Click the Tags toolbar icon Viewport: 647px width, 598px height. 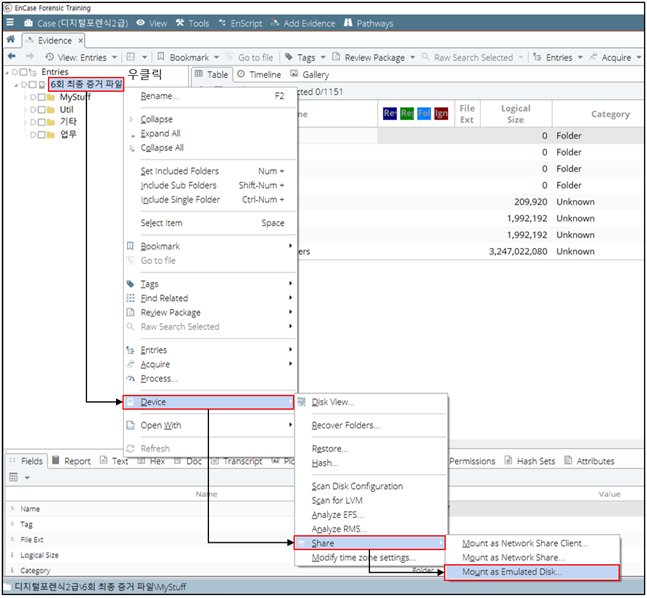pos(289,57)
